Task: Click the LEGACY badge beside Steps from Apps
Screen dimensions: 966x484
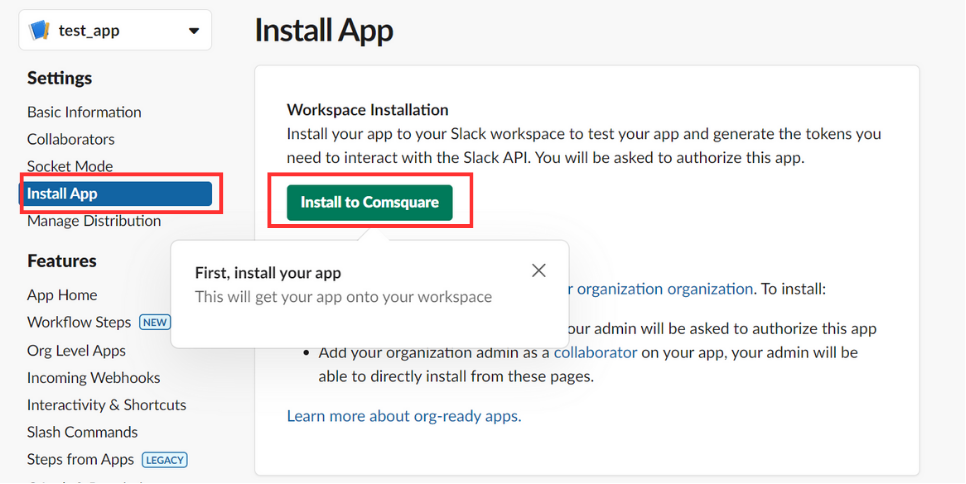Action: tap(164, 459)
